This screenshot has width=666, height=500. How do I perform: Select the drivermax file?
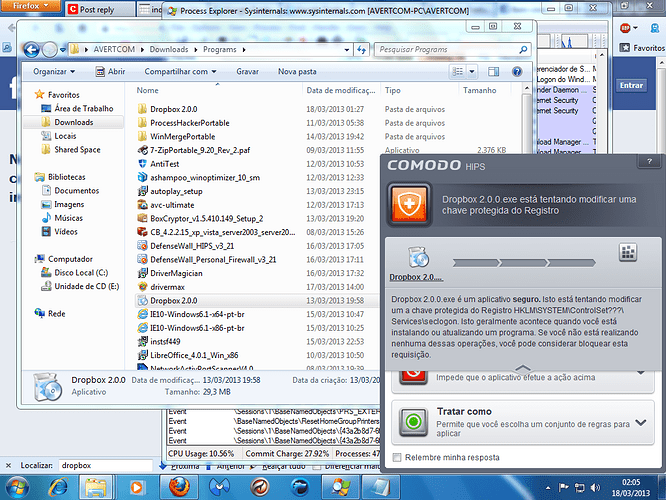(x=167, y=287)
